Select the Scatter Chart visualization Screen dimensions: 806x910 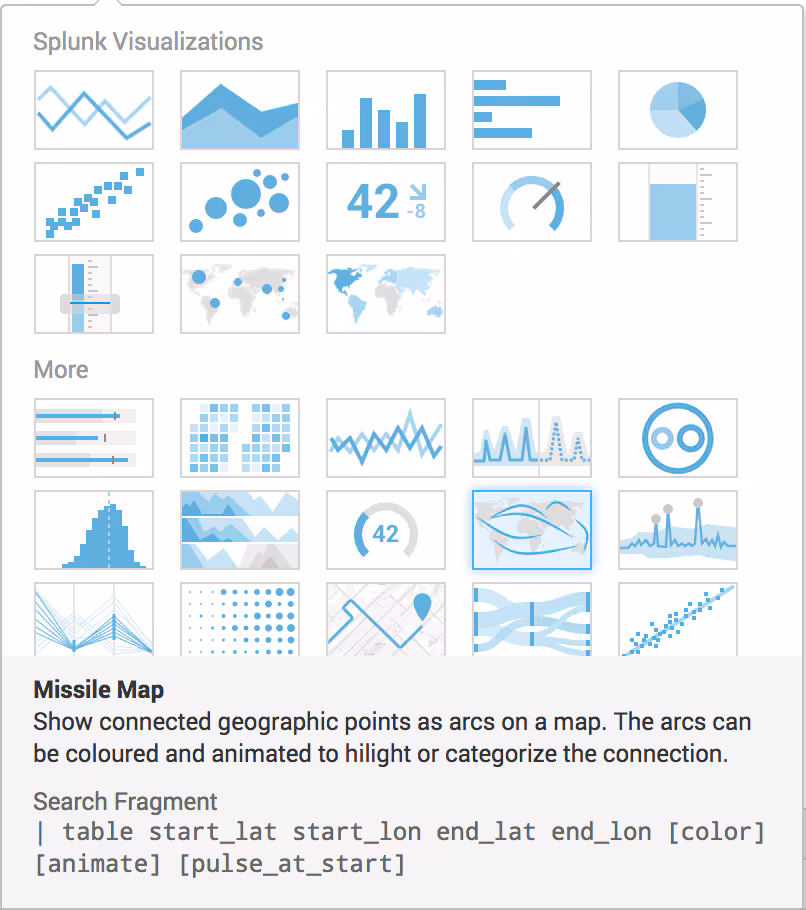pos(94,202)
